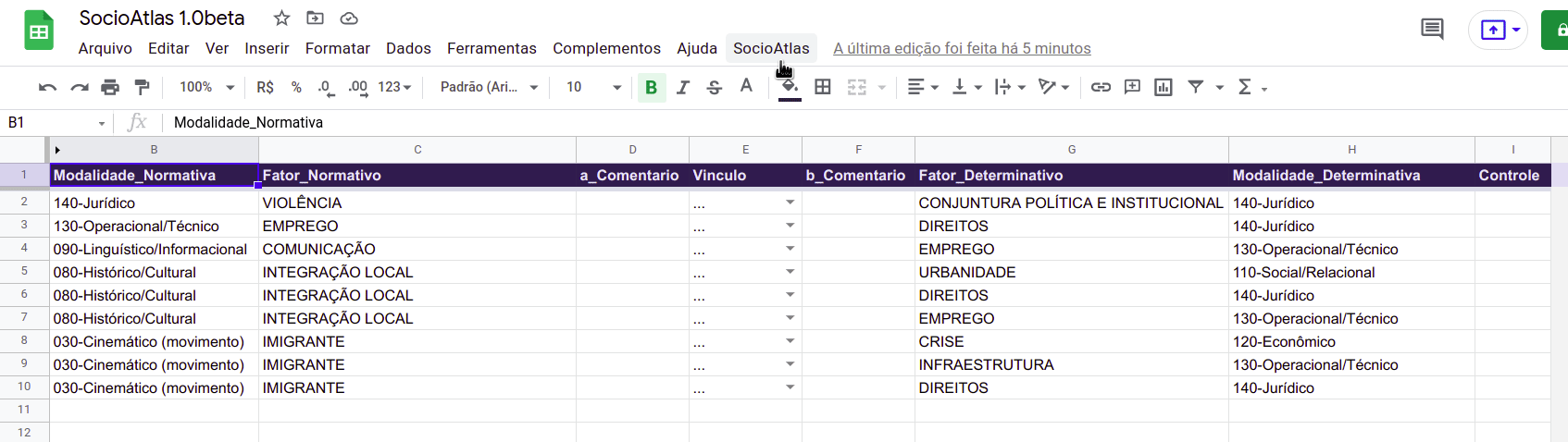
Task: Open text color picker
Action: click(746, 87)
